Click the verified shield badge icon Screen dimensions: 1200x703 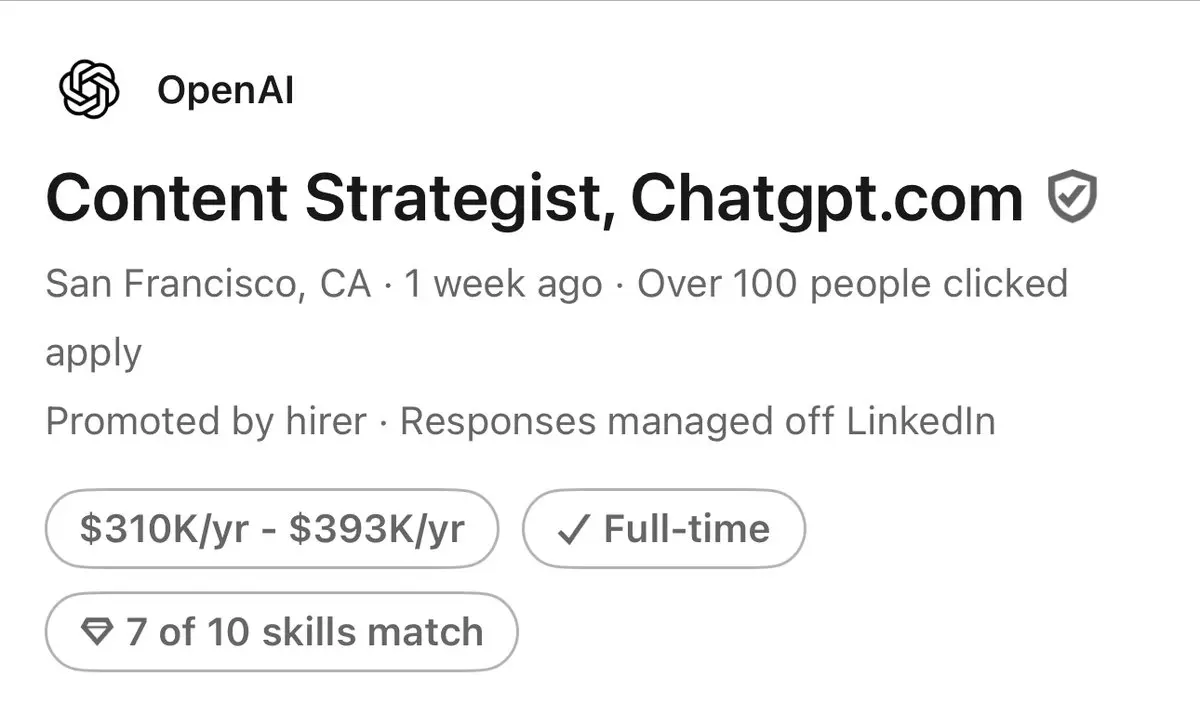coord(1072,197)
